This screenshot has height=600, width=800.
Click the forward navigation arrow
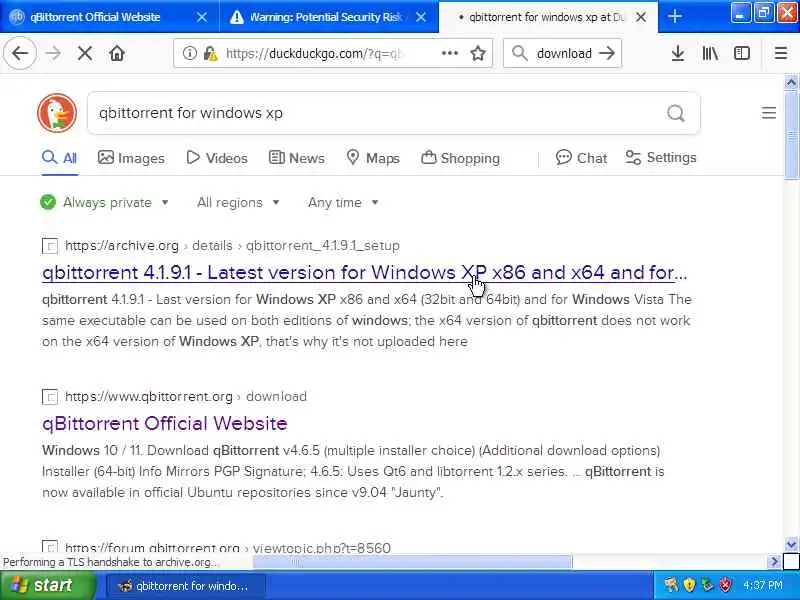[53, 53]
